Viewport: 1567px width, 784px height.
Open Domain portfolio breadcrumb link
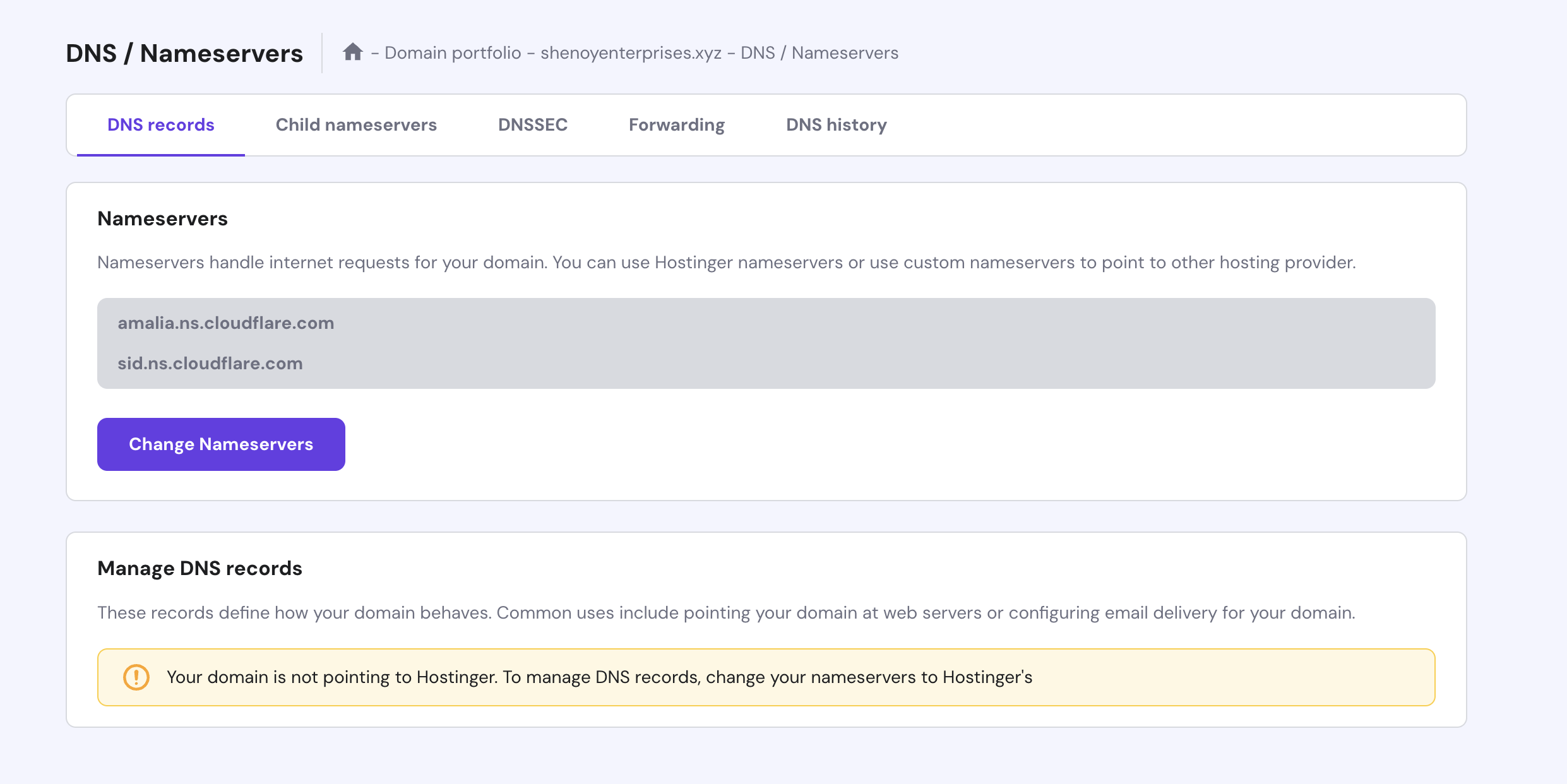click(x=453, y=53)
